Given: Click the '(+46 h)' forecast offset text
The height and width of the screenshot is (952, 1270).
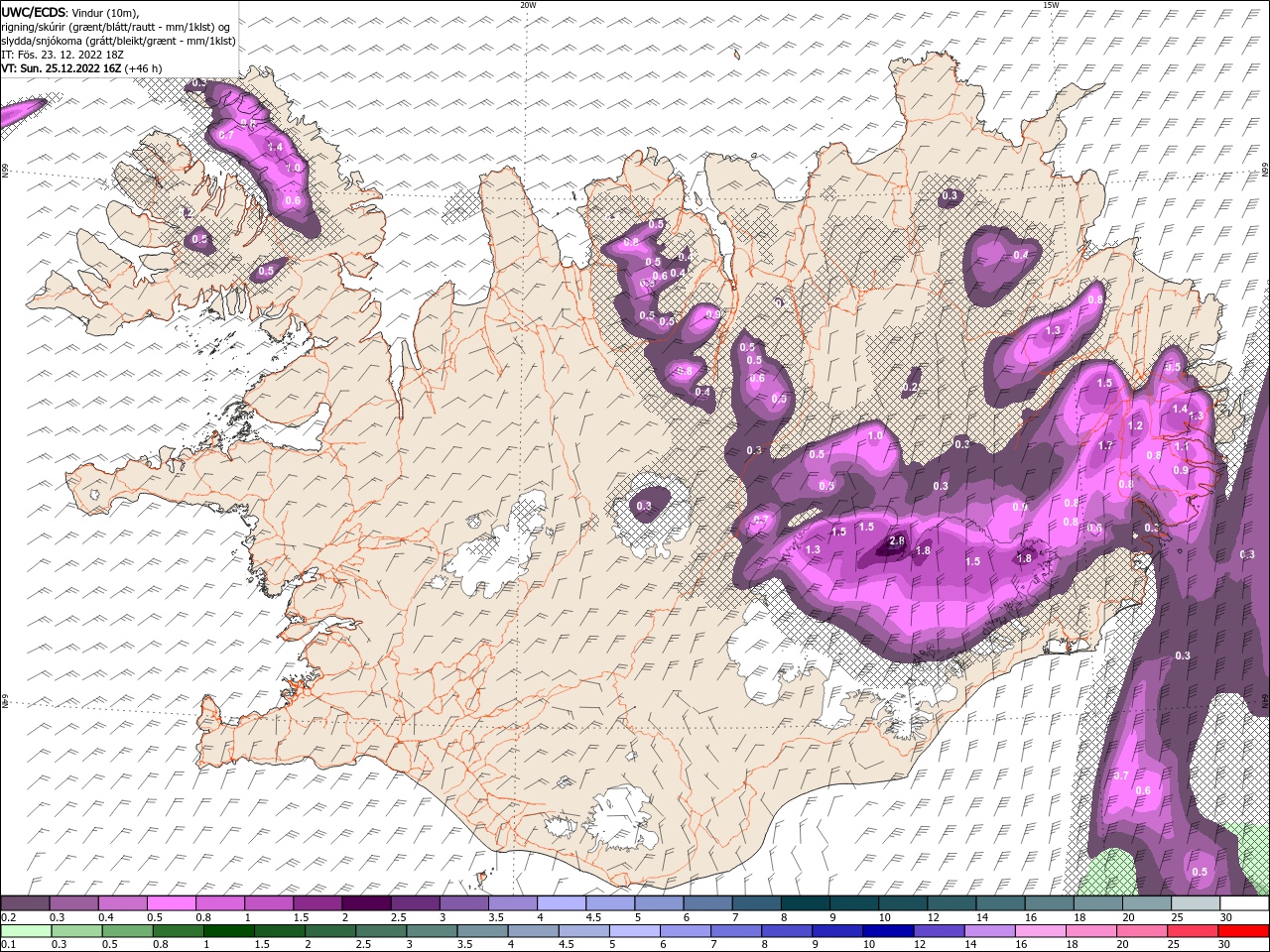Looking at the screenshot, I should tap(144, 68).
